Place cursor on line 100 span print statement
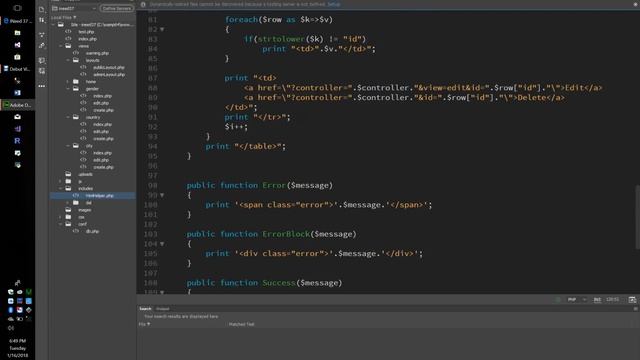This screenshot has height=360, width=640. (318, 205)
